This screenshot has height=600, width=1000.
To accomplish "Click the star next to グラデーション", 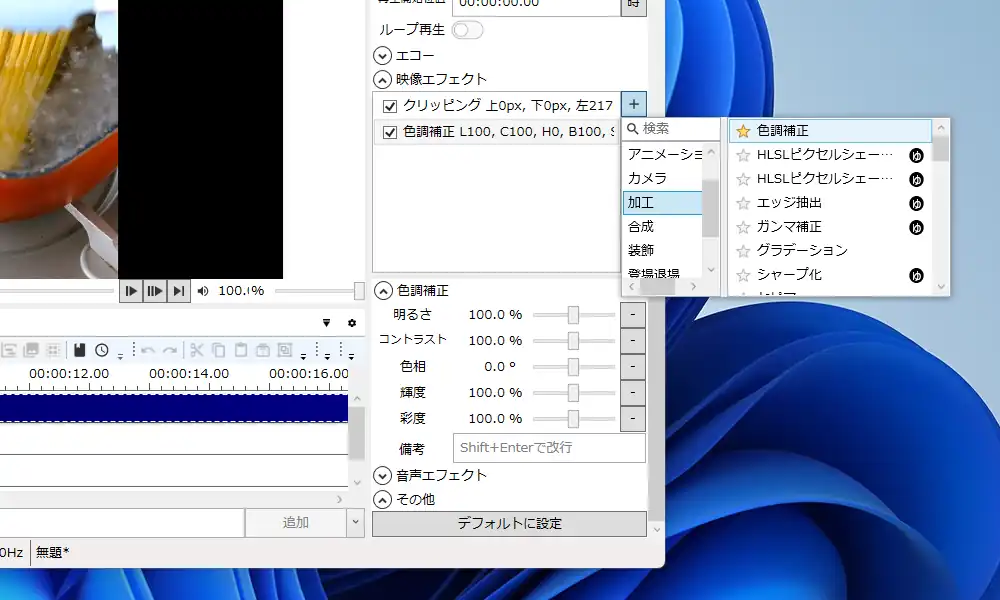I will (x=743, y=251).
